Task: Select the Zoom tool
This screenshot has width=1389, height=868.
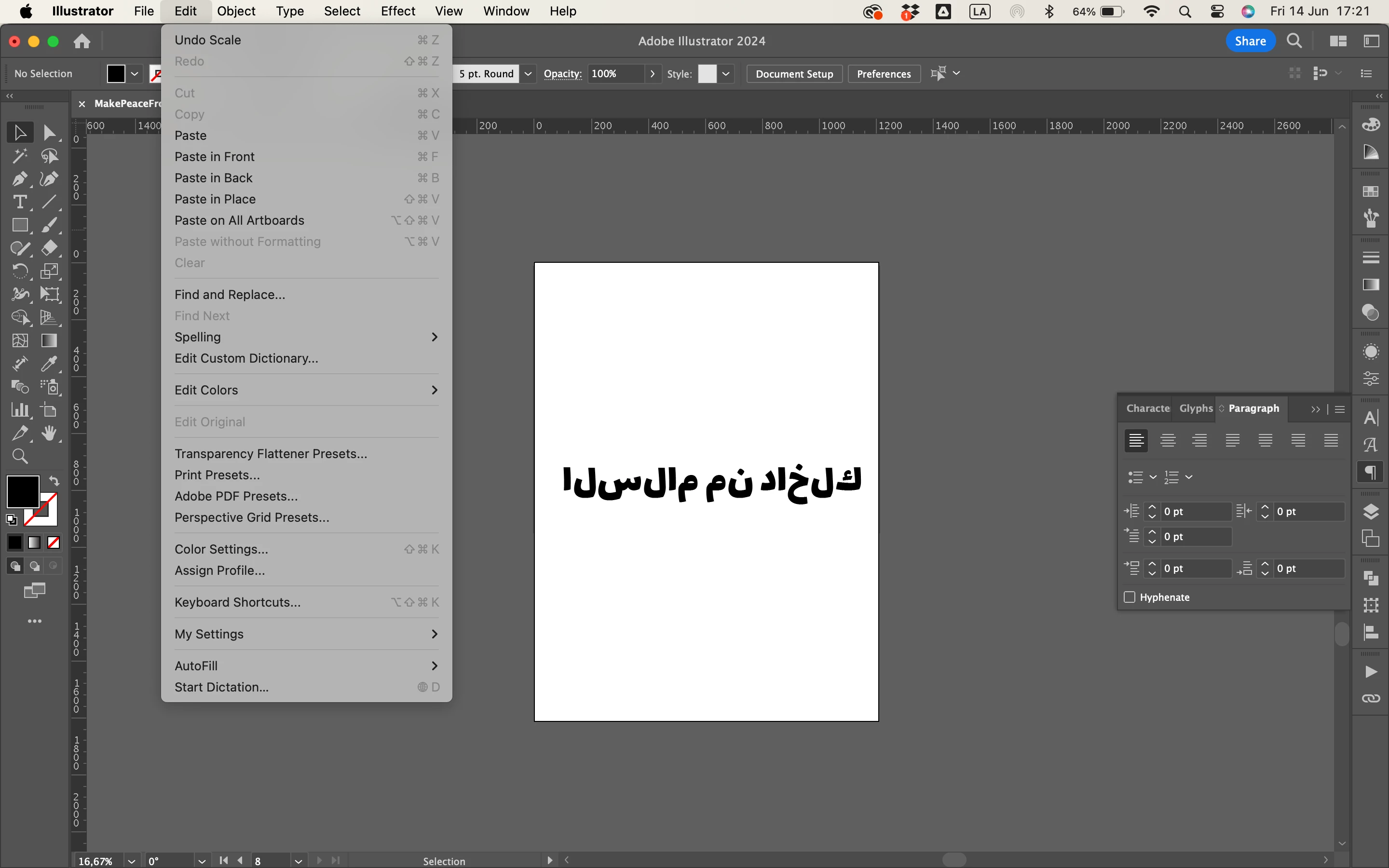Action: point(19,456)
